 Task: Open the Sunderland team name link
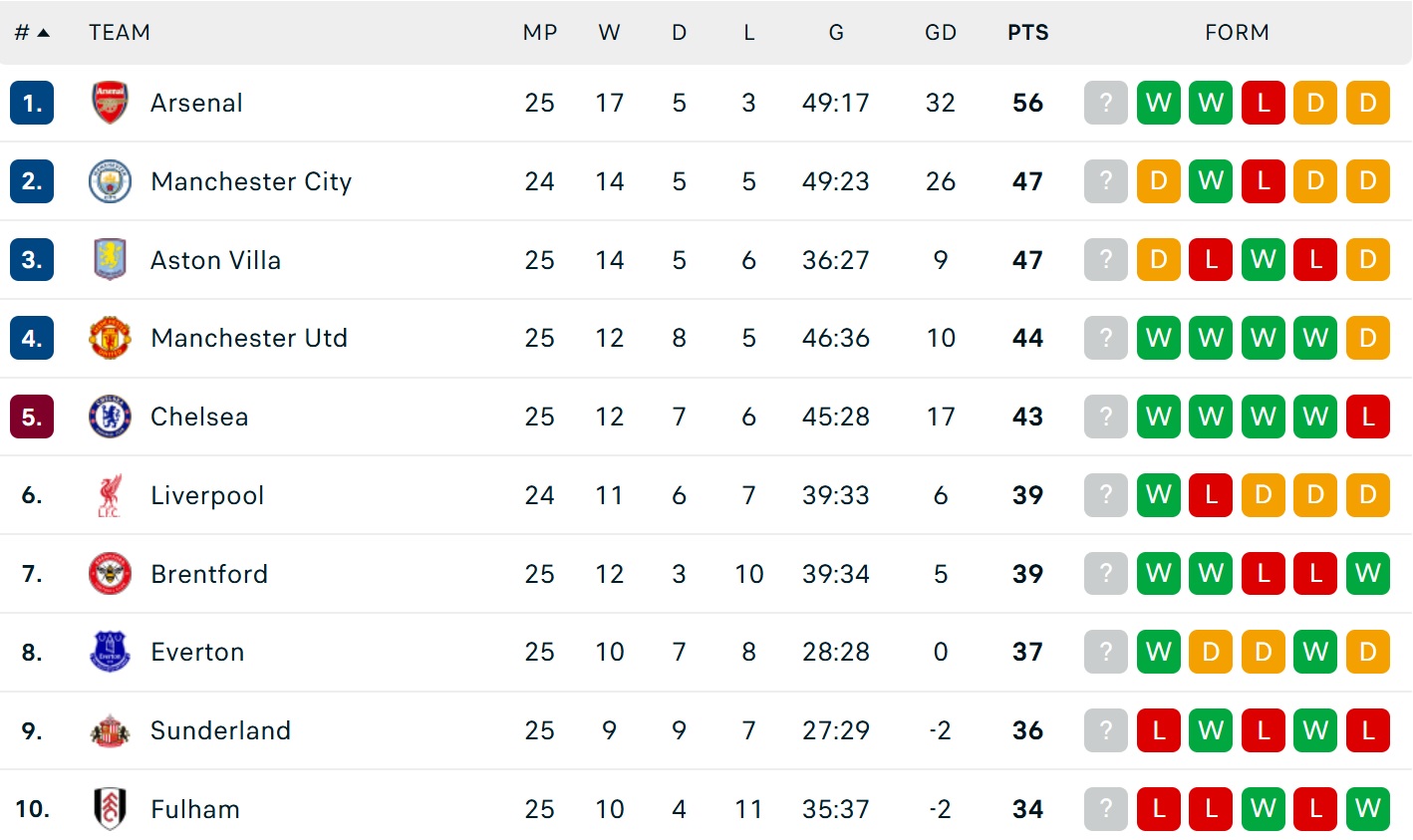(x=220, y=730)
